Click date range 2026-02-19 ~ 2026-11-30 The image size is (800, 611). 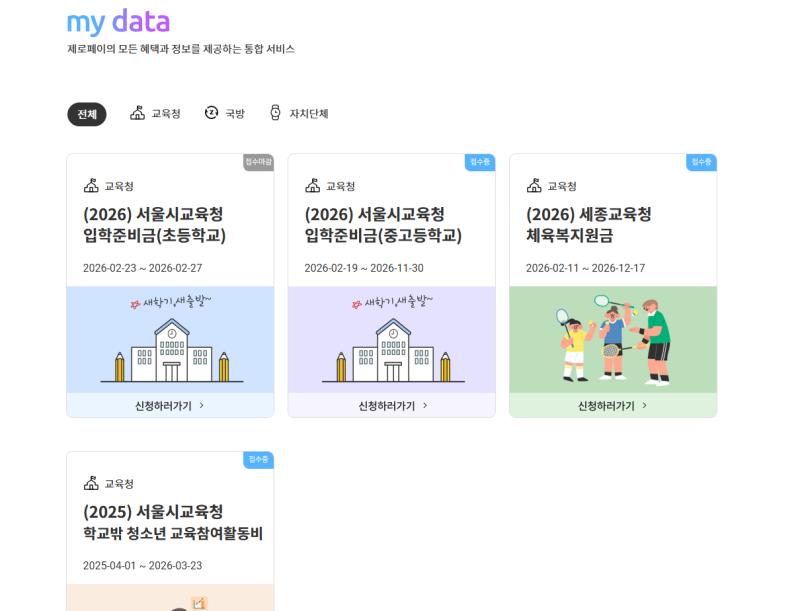(364, 268)
